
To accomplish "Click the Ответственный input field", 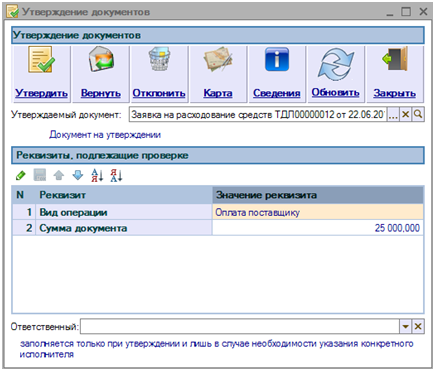I will click(240, 326).
